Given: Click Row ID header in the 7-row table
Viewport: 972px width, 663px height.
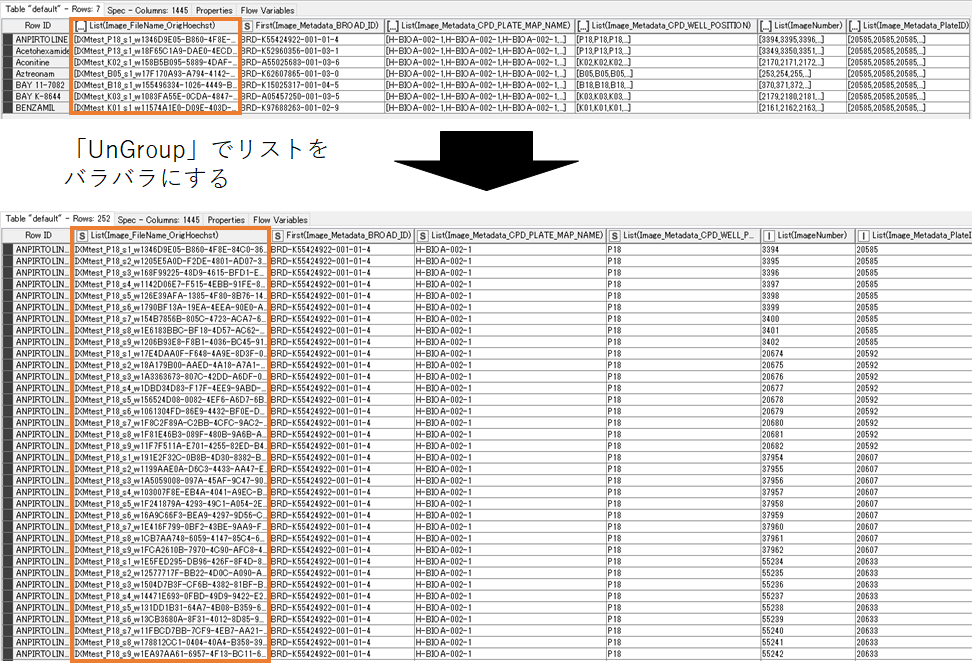Looking at the screenshot, I should pos(38,26).
